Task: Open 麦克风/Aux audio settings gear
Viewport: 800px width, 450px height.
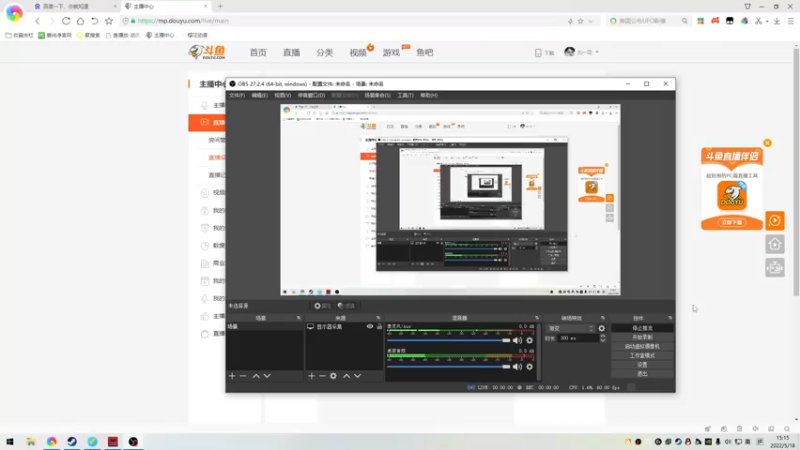Action: (530, 340)
